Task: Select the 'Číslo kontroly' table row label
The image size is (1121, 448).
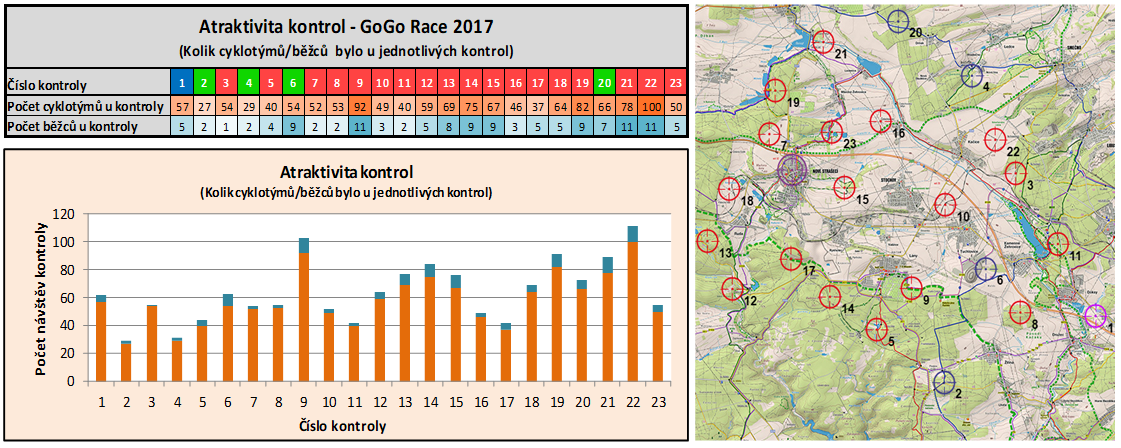Action: (46, 86)
